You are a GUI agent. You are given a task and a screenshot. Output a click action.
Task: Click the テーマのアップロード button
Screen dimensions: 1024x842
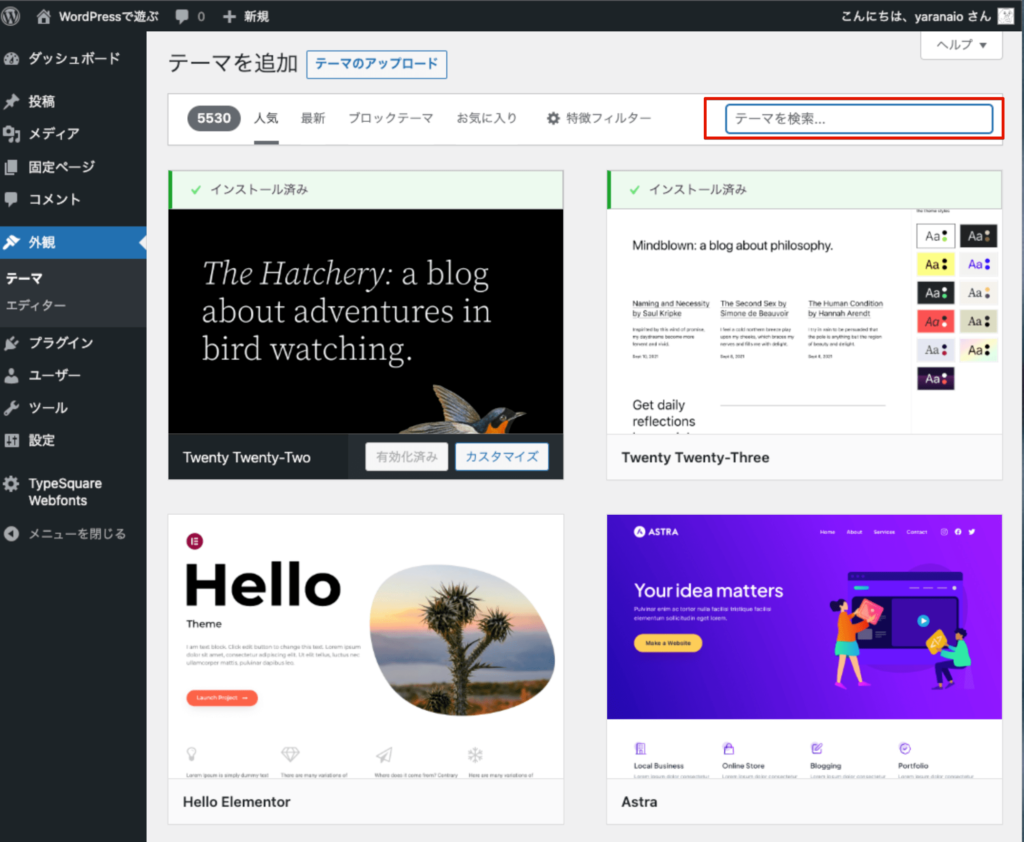(x=377, y=64)
